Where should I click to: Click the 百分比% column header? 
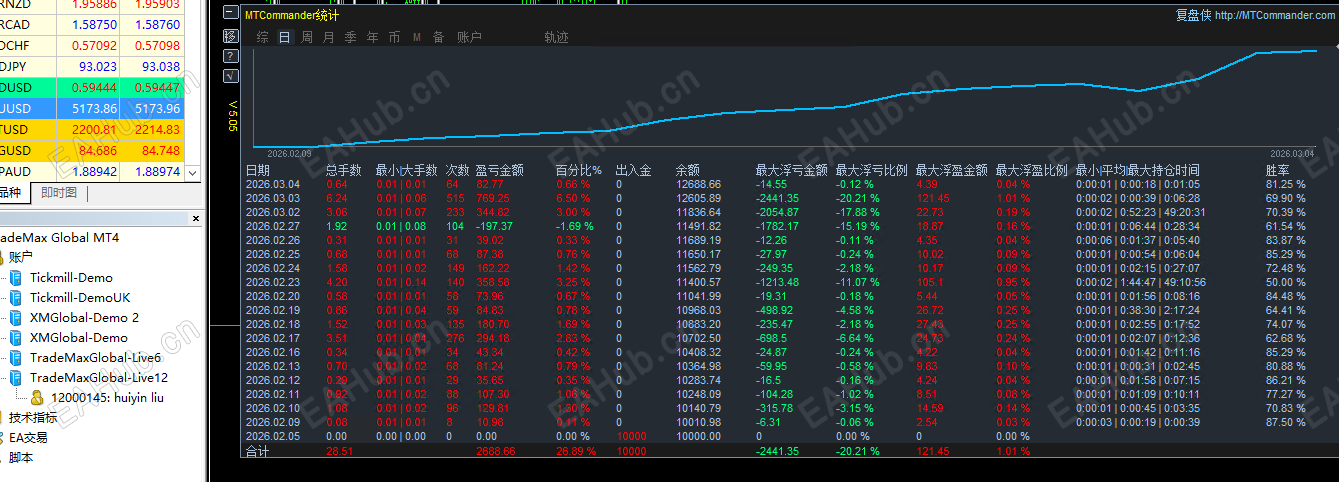(579, 171)
